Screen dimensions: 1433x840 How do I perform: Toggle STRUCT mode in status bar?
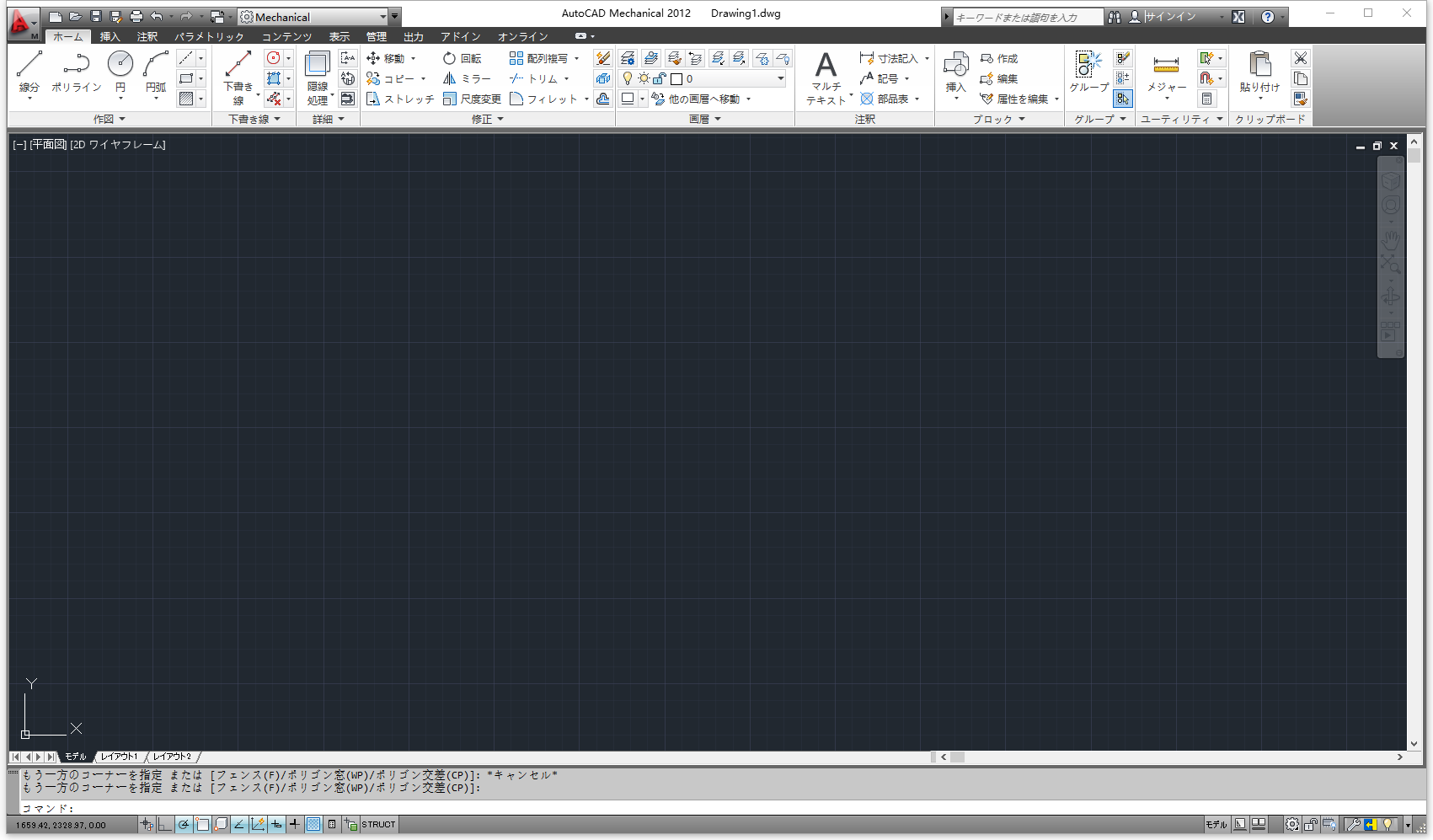[378, 825]
